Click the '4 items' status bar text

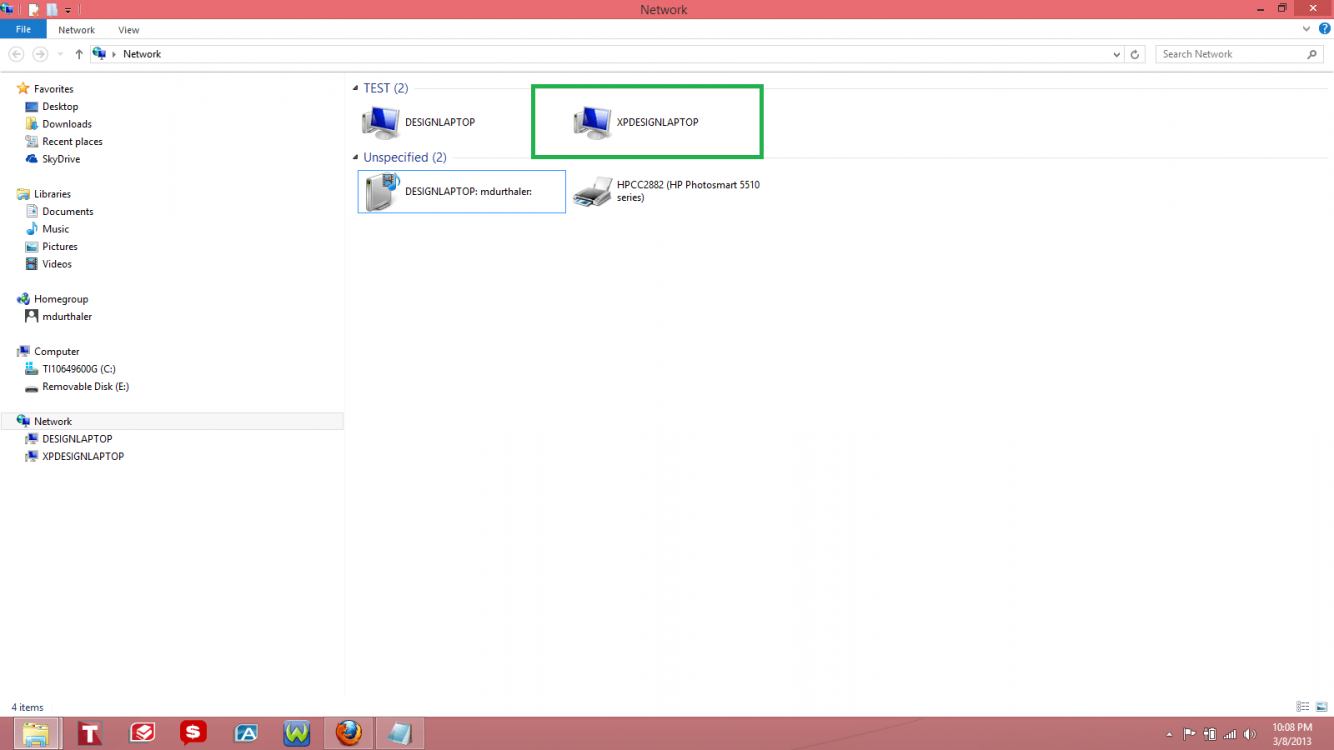(x=27, y=707)
